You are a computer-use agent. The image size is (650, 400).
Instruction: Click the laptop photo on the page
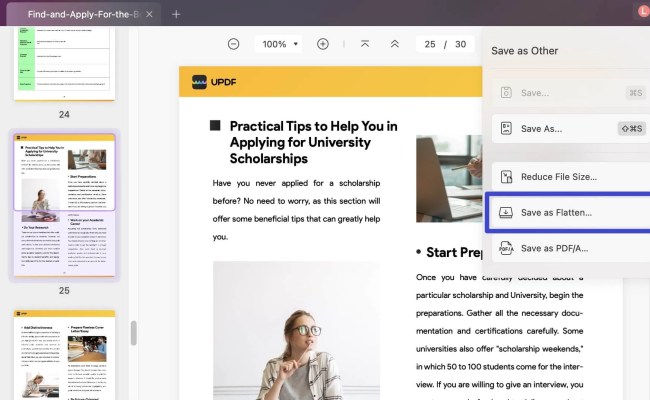(449, 178)
